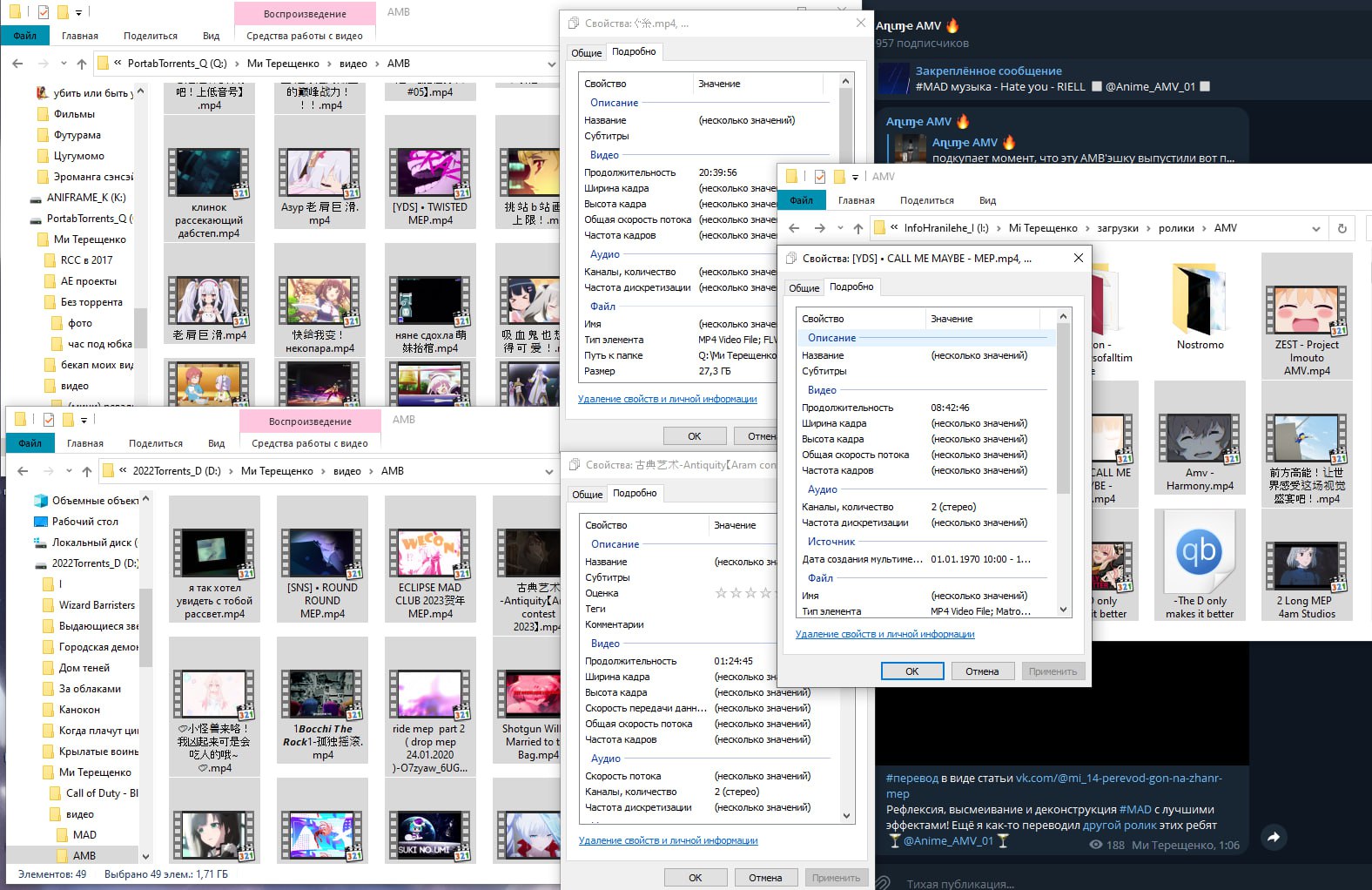
Task: Click the forward arrow in 2022Torrents_D explorer
Action: click(x=49, y=471)
